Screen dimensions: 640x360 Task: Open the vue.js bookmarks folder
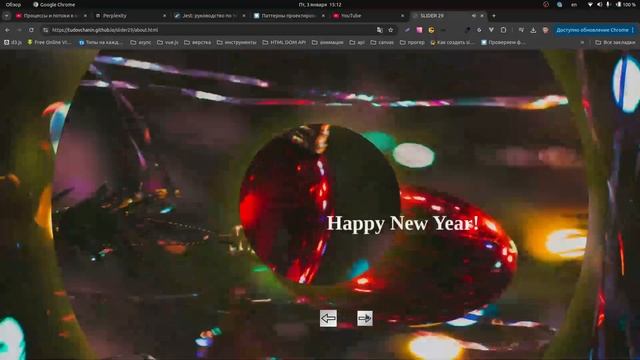pyautogui.click(x=168, y=42)
